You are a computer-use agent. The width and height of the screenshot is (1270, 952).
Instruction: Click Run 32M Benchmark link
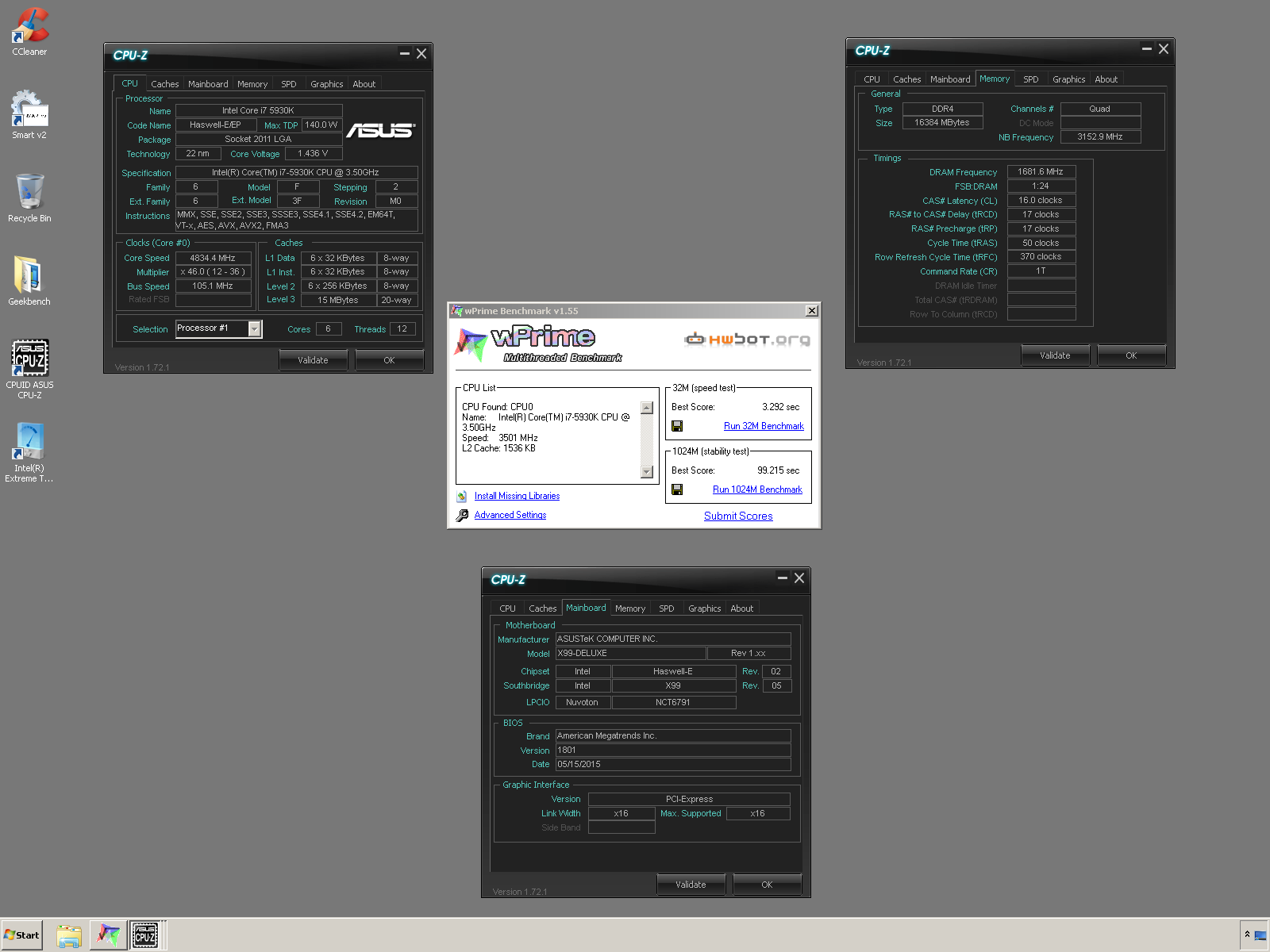[x=764, y=426]
